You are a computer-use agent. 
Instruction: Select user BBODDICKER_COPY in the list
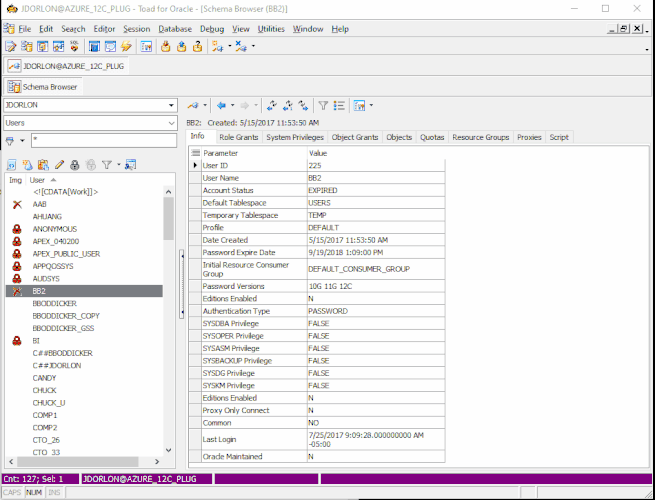point(66,316)
